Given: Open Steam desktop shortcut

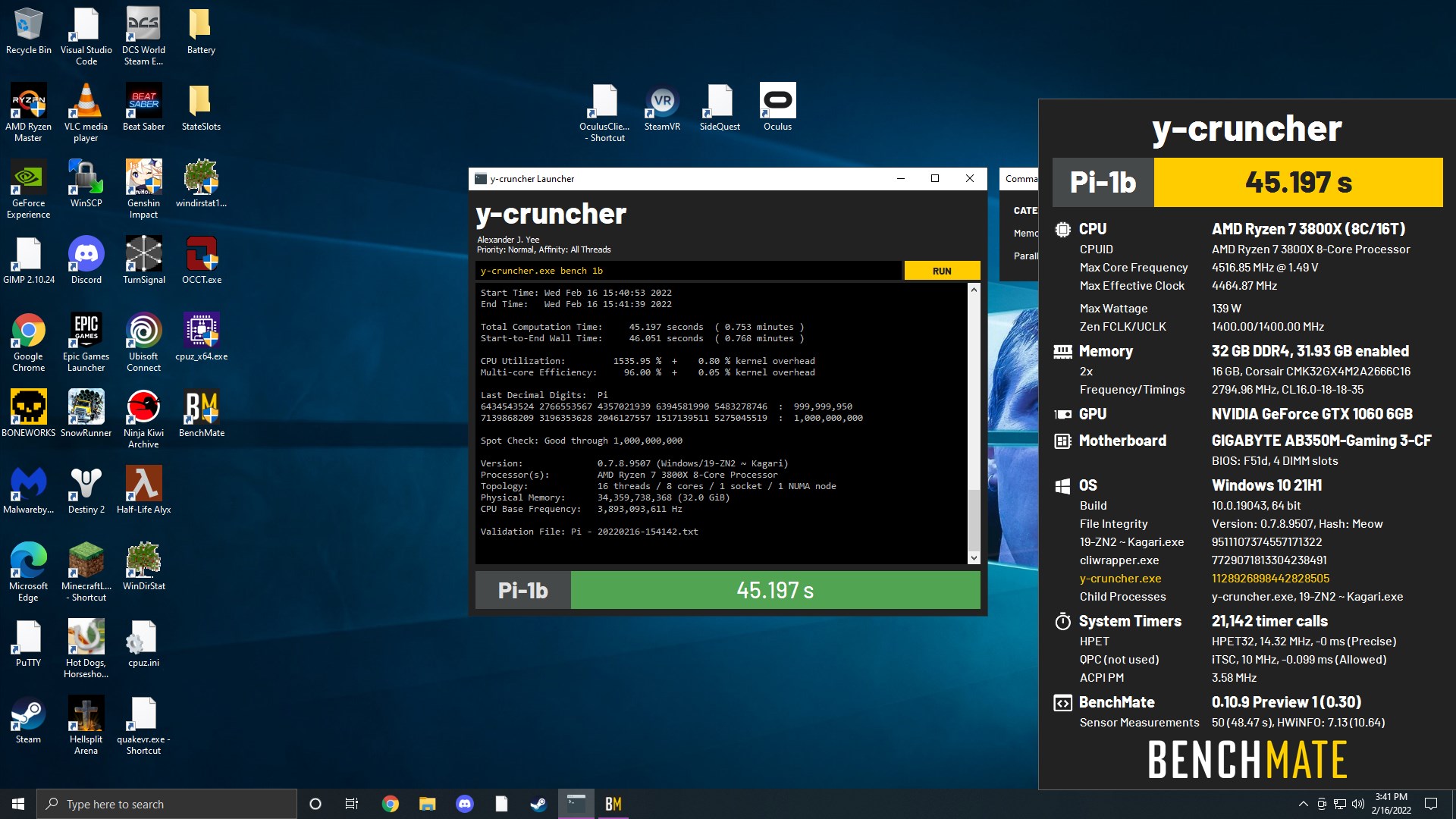Looking at the screenshot, I should click(29, 720).
